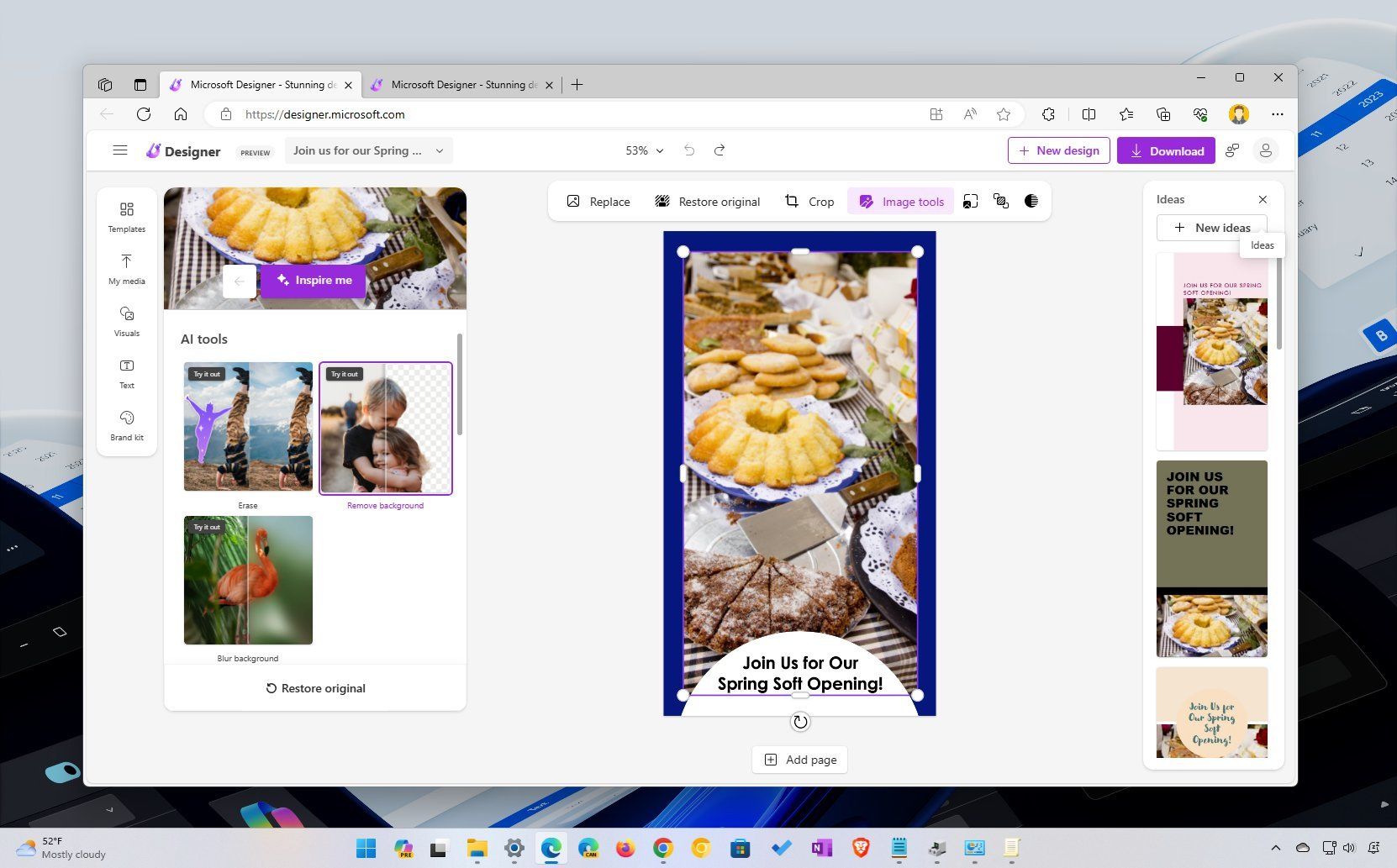Select the Crop tool in the toolbar
The image size is (1397, 868).
(809, 201)
